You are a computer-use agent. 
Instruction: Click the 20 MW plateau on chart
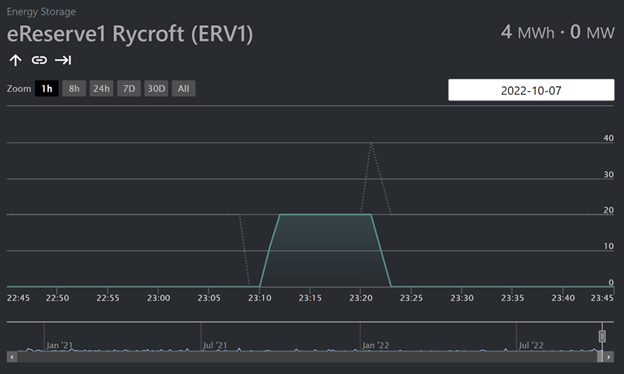[x=326, y=214]
